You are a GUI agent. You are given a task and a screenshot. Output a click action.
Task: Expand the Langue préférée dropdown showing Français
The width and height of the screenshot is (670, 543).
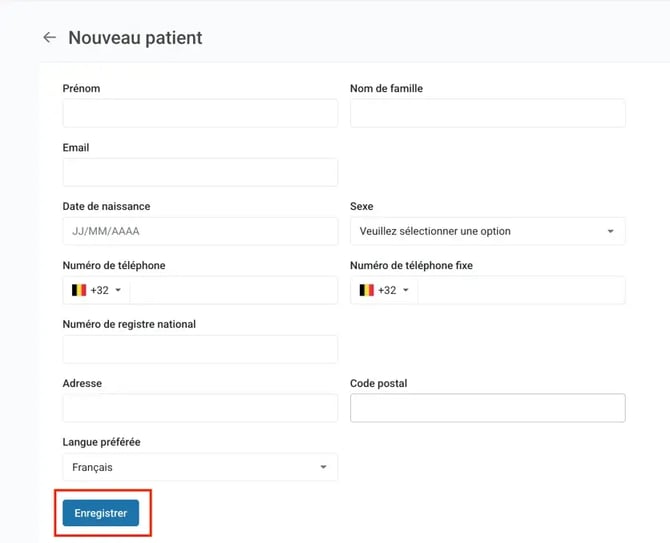200,467
